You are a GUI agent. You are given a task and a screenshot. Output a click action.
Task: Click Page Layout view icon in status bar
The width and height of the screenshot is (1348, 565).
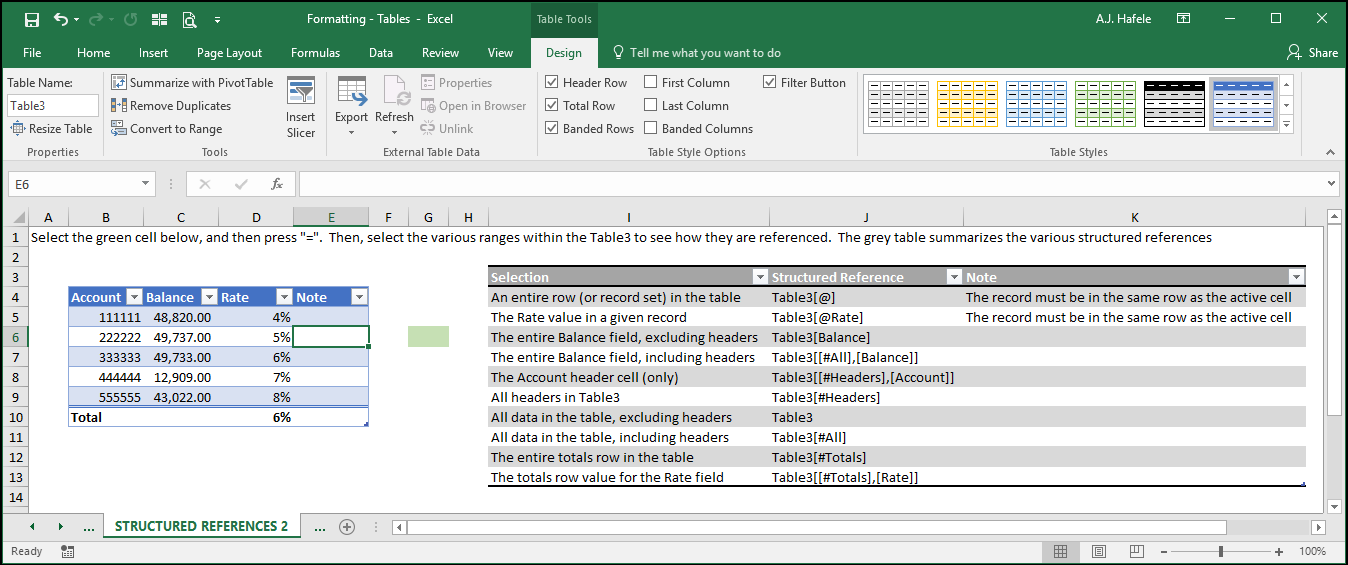tap(1098, 551)
